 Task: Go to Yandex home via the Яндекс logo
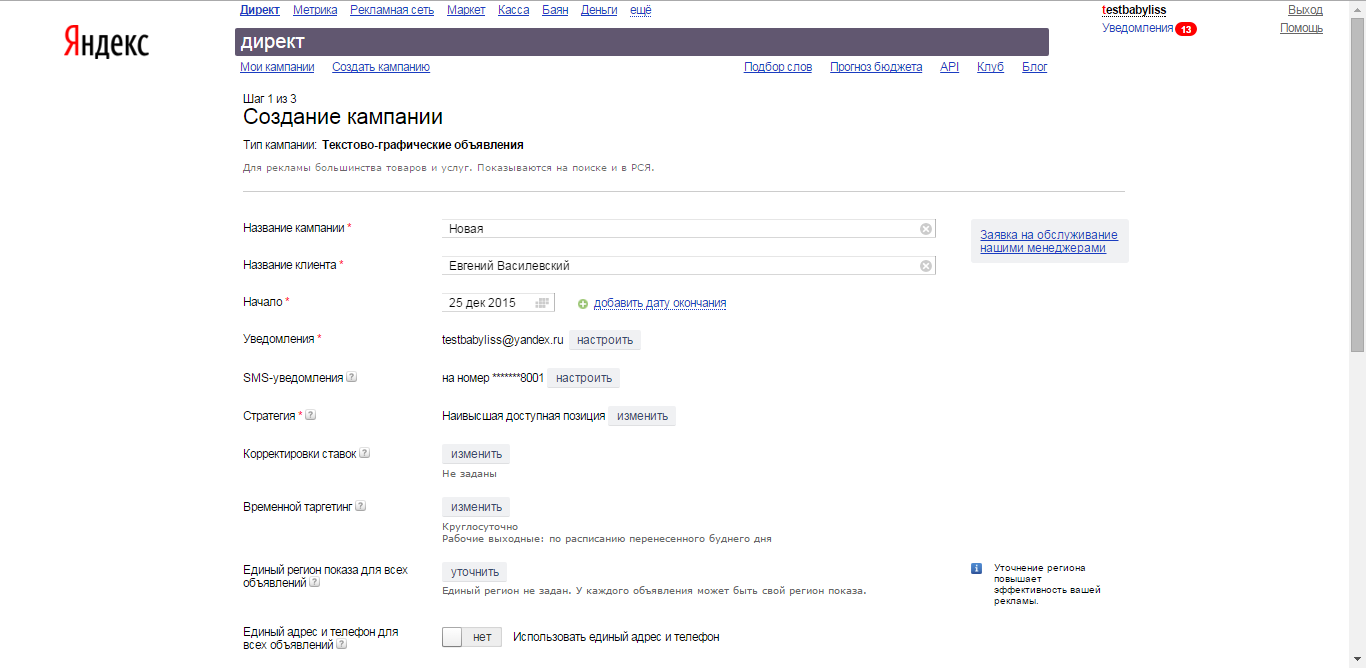[x=106, y=42]
